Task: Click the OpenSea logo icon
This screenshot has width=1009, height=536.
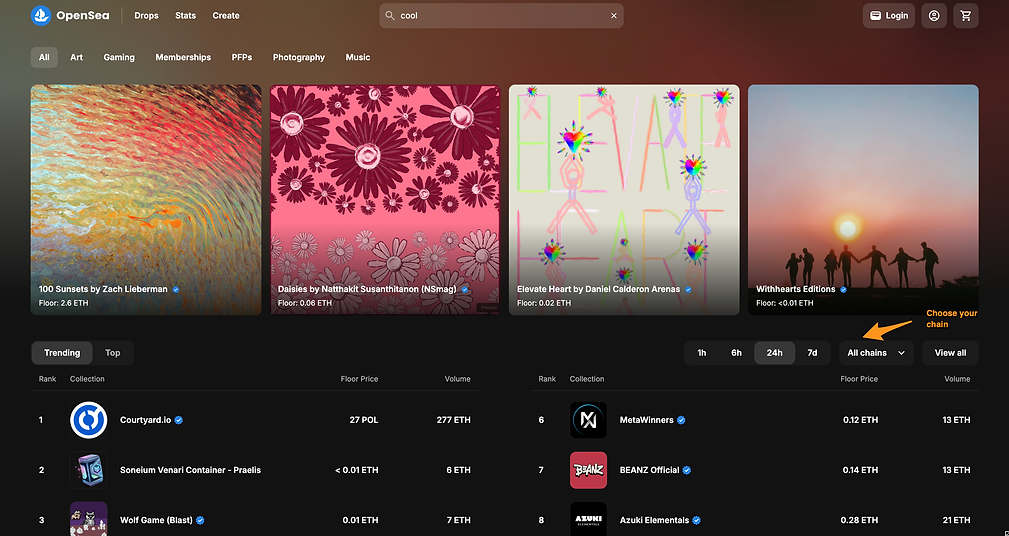Action: pos(41,15)
